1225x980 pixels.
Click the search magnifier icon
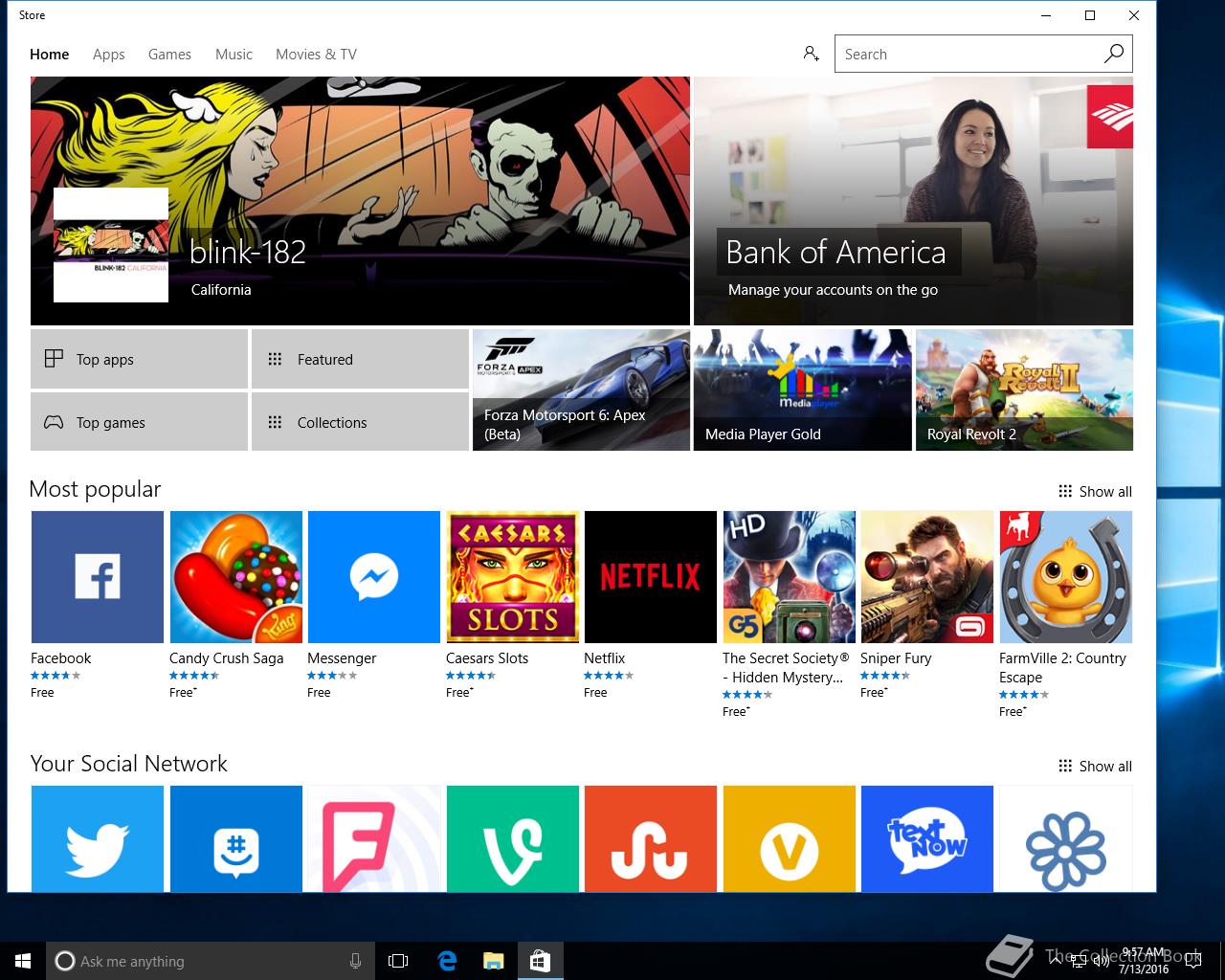pos(1113,54)
